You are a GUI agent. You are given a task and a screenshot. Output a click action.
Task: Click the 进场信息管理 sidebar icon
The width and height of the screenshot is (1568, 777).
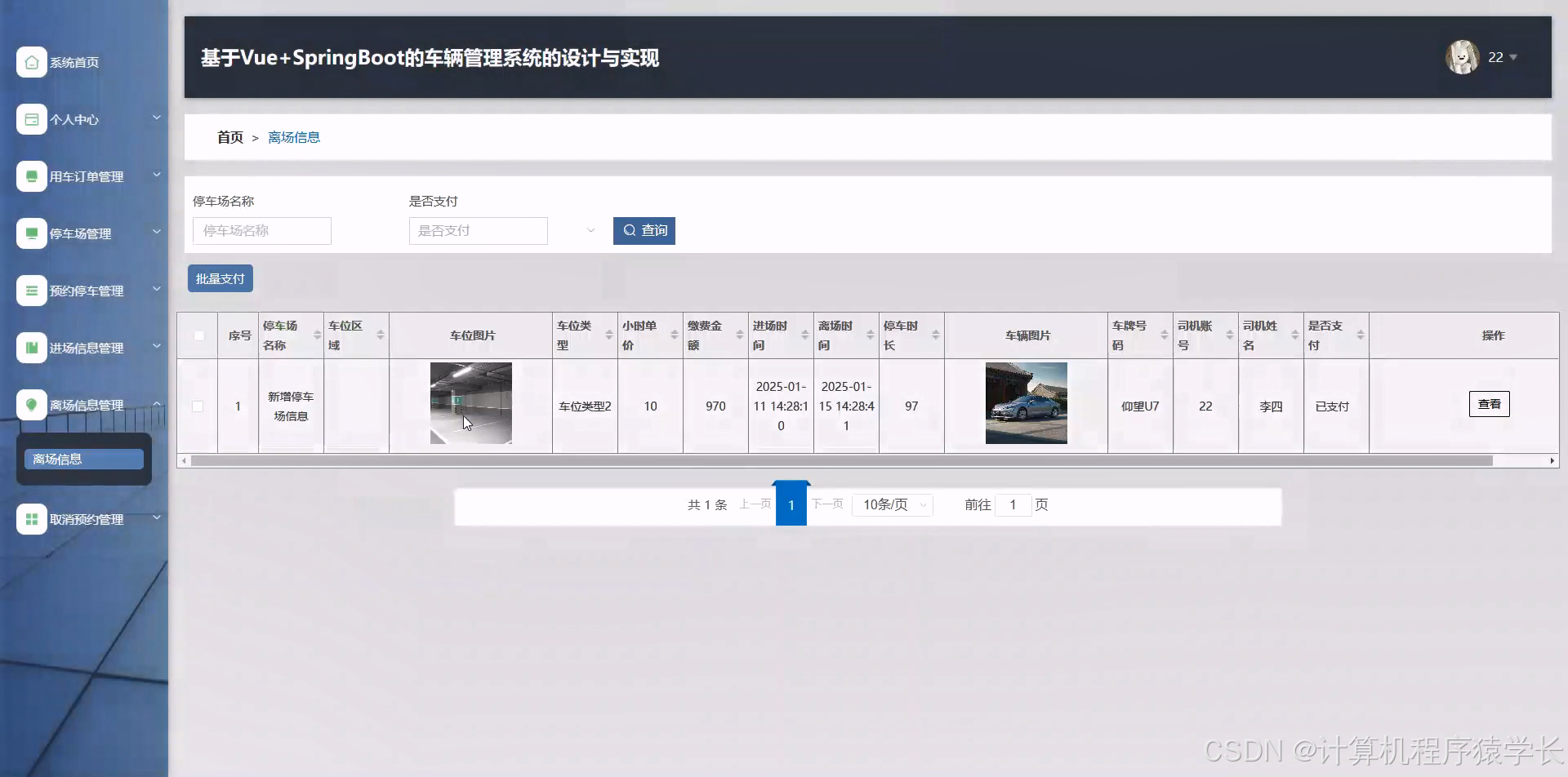click(x=31, y=347)
